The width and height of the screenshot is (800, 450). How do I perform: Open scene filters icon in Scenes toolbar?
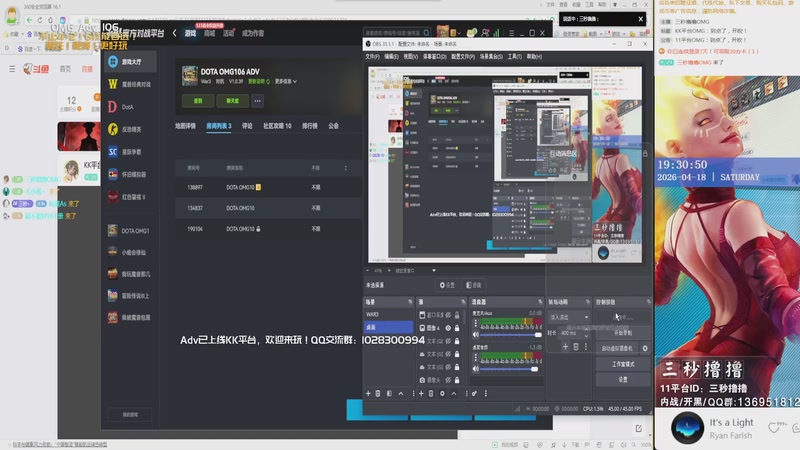pos(389,393)
